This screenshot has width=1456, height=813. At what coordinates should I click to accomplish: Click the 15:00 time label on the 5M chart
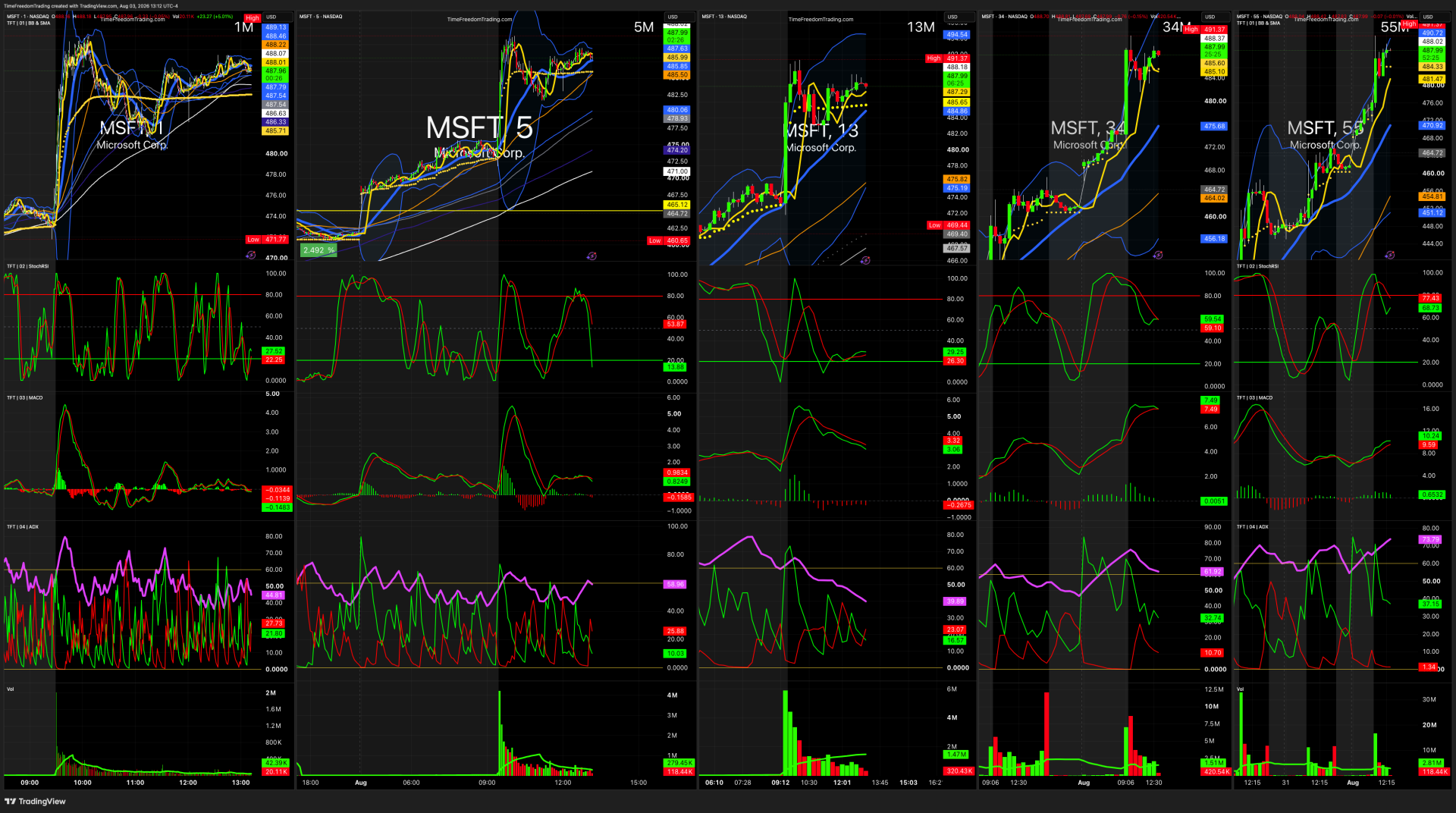pos(639,783)
